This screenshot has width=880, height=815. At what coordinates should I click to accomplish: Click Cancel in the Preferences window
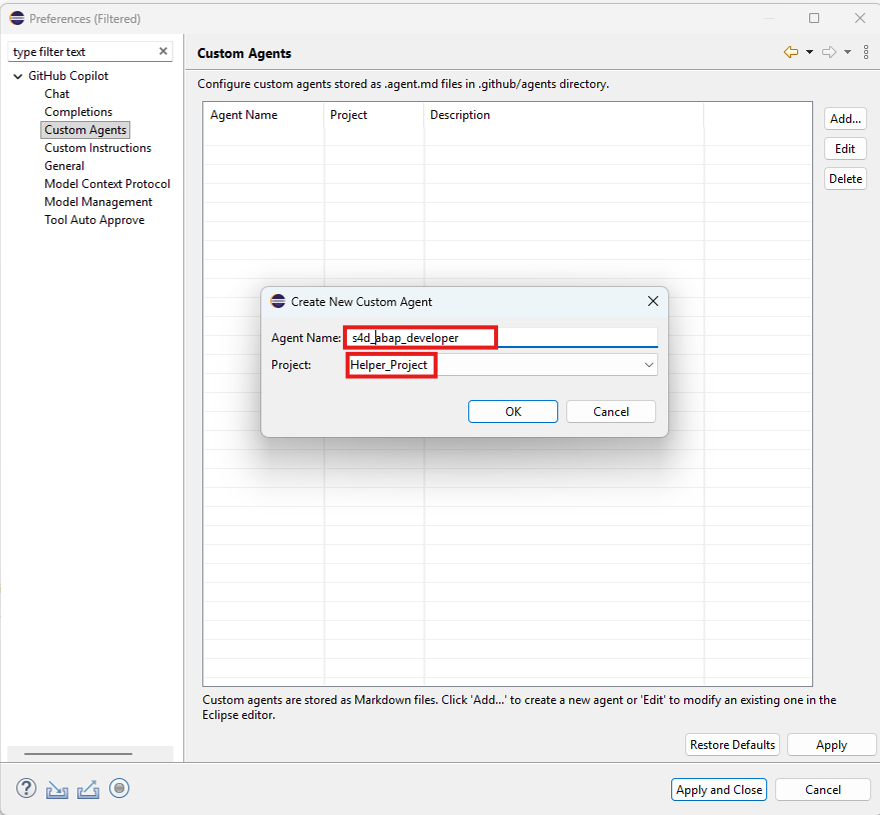[x=823, y=790]
